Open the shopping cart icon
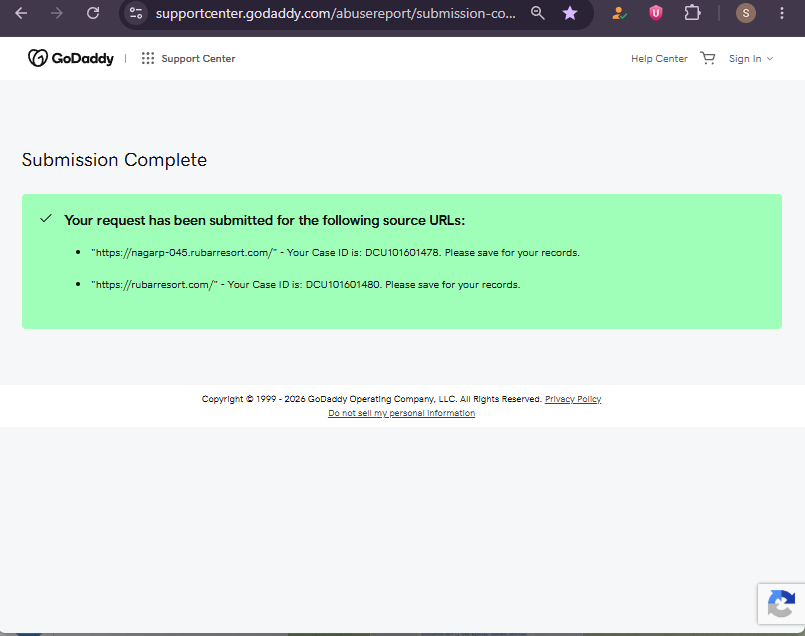805x636 pixels. [x=708, y=58]
